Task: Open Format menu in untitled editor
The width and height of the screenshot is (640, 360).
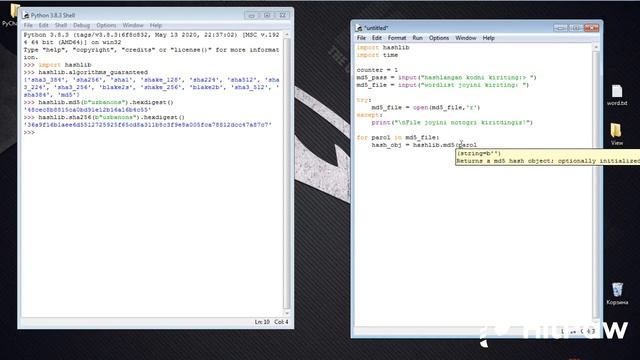Action: click(397, 38)
